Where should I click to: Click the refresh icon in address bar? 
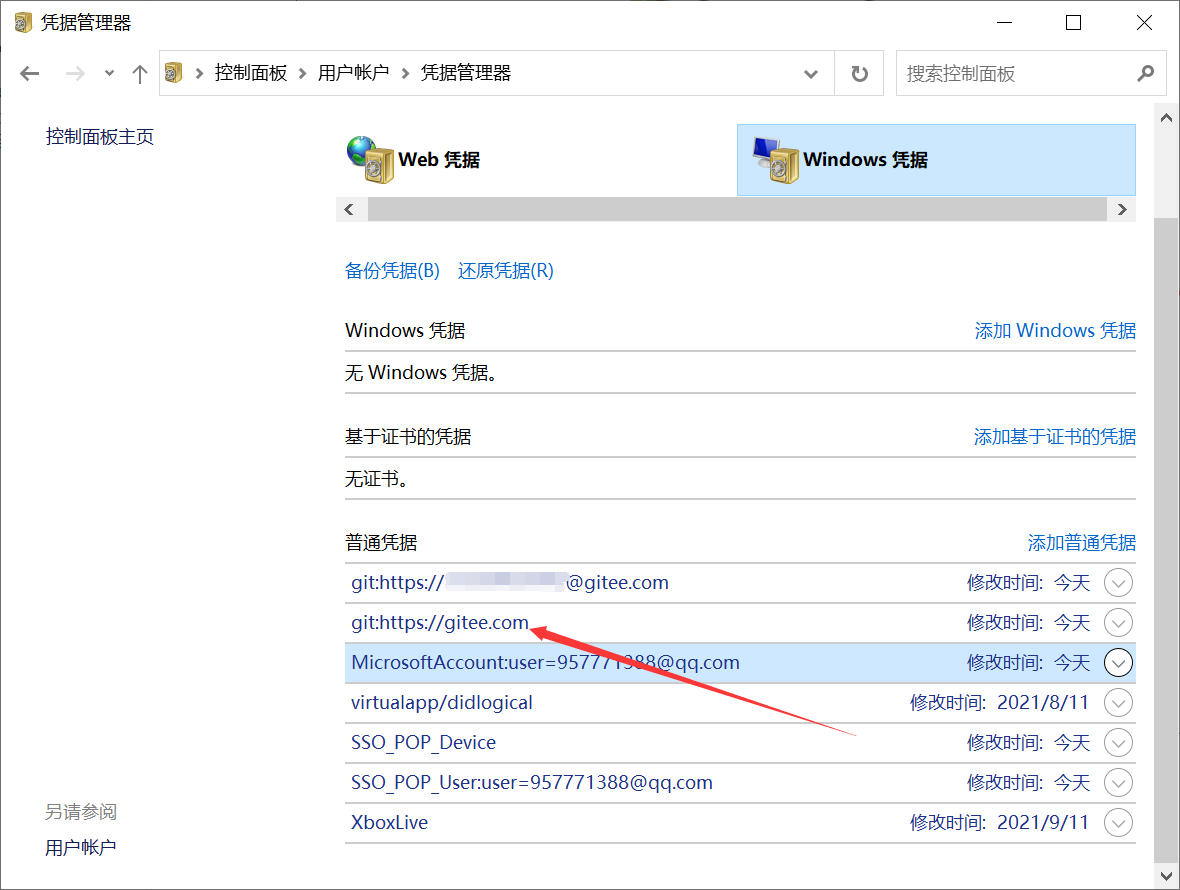[859, 73]
